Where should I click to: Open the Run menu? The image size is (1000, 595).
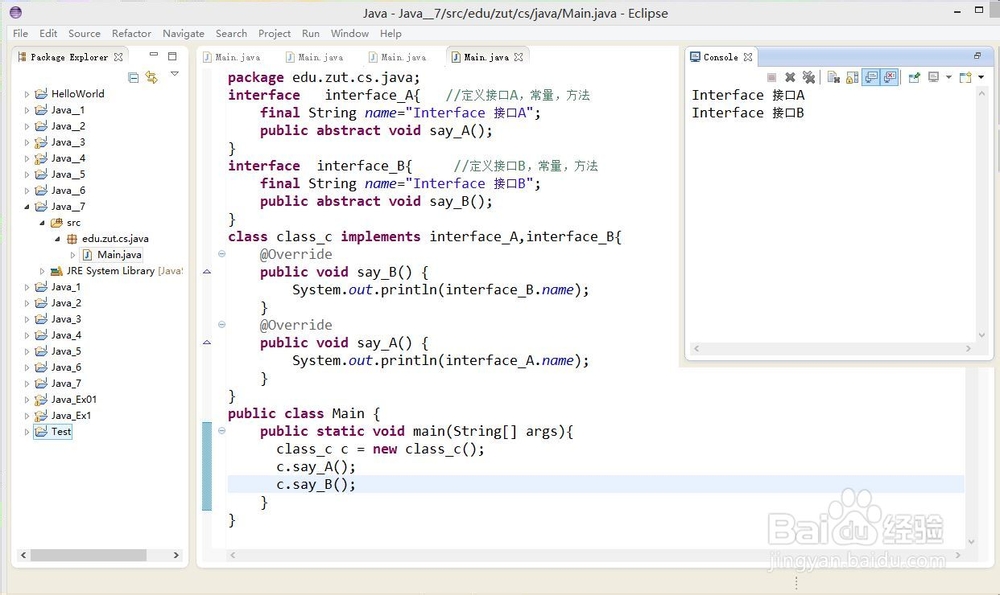coord(311,33)
